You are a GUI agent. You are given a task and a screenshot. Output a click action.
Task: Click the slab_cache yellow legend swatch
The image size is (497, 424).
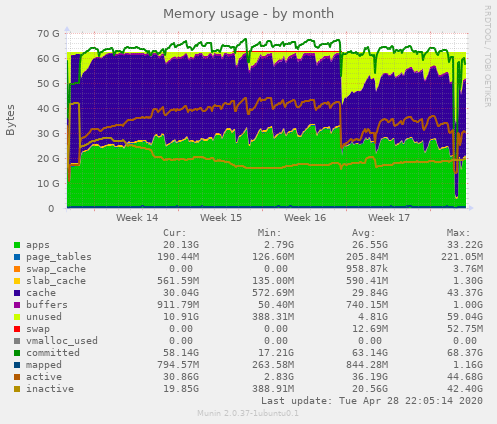coord(17,281)
